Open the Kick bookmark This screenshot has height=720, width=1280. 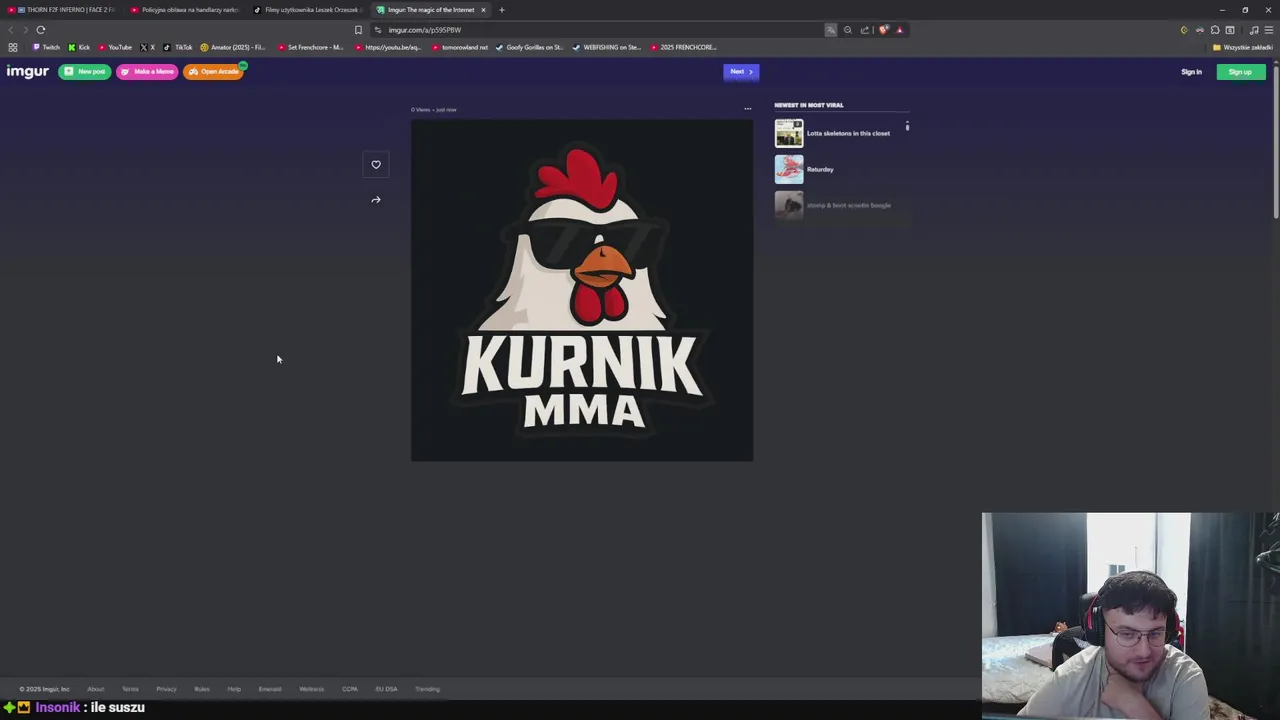[x=79, y=47]
